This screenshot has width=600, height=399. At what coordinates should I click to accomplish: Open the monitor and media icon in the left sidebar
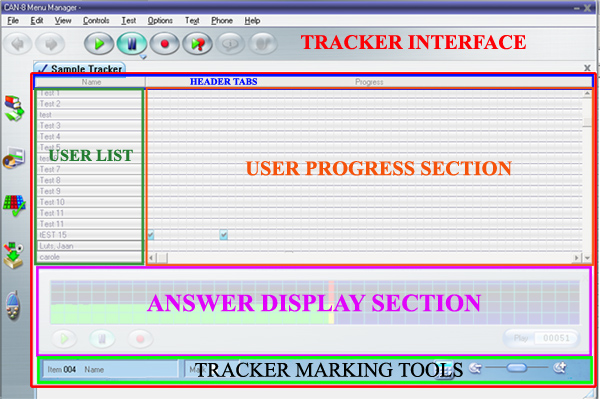coord(14,158)
